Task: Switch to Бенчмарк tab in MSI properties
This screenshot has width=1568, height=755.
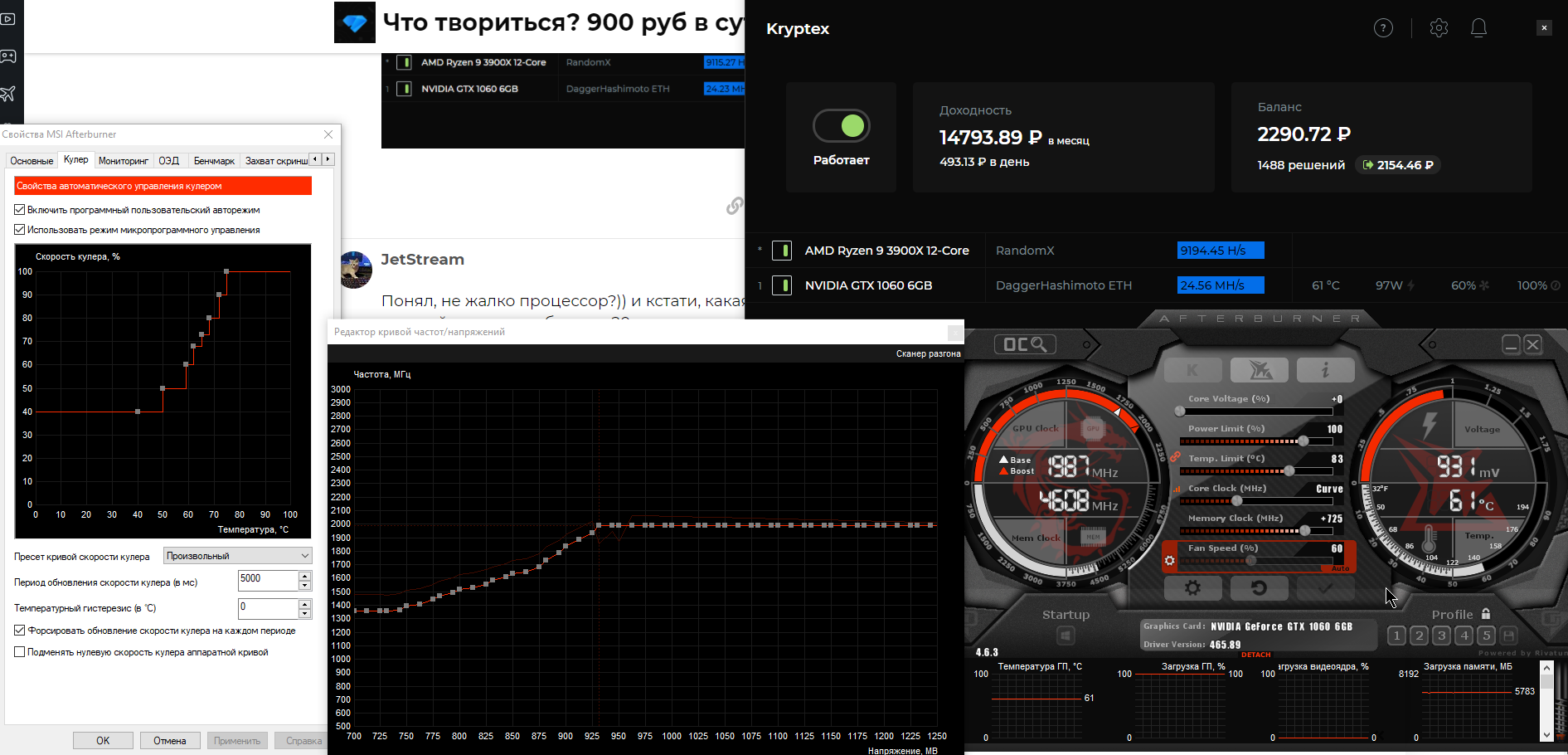Action: [214, 161]
